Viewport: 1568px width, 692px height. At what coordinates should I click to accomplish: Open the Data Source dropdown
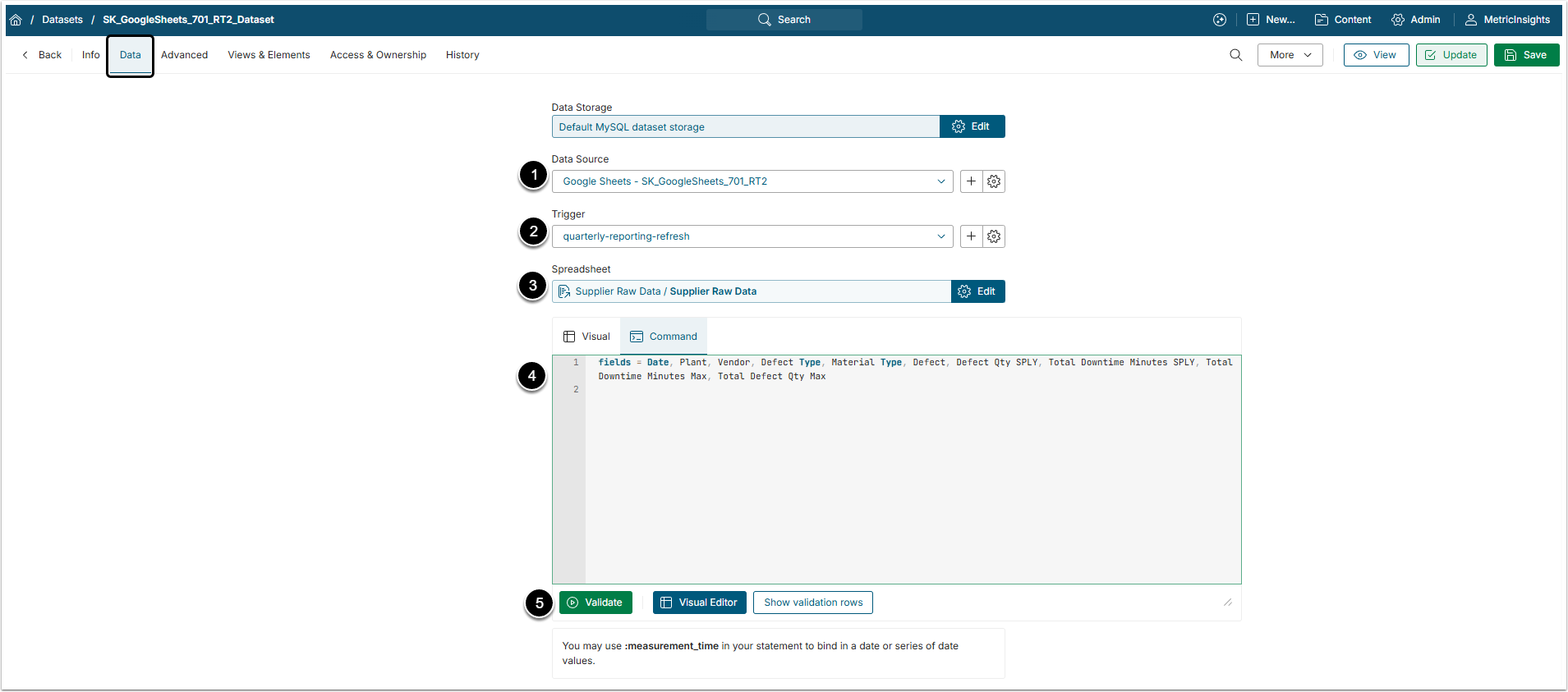coord(752,181)
